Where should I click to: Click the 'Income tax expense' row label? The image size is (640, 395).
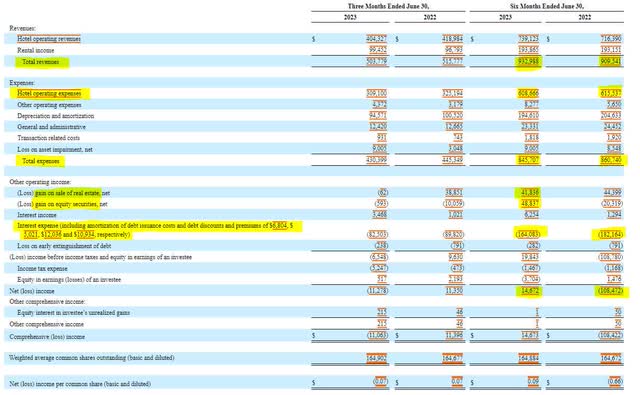tap(42, 269)
